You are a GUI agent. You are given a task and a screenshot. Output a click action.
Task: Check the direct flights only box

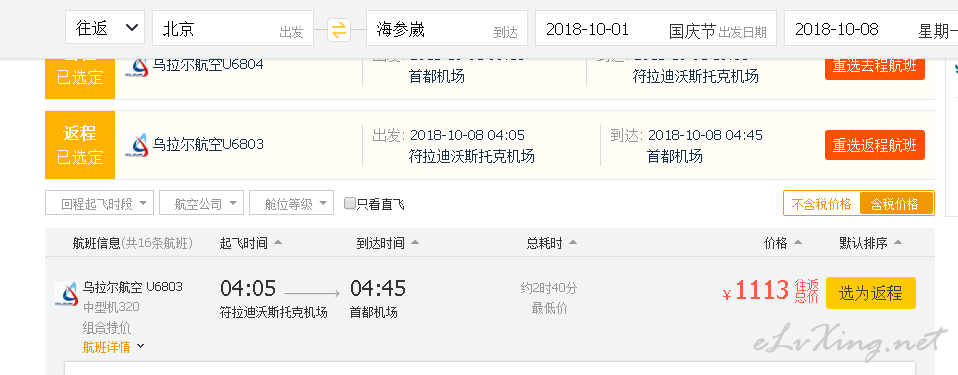coord(349,203)
